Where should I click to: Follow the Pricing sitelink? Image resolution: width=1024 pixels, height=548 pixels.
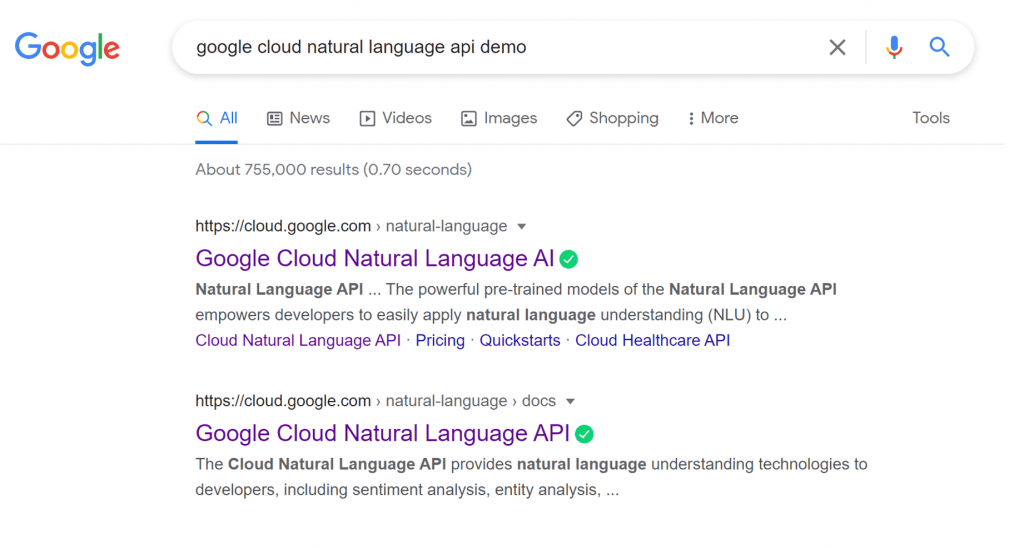(x=440, y=340)
